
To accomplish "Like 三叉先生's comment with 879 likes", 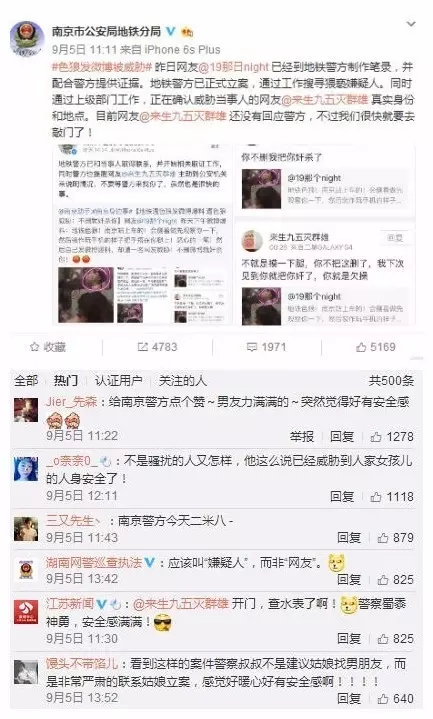I will coord(395,537).
